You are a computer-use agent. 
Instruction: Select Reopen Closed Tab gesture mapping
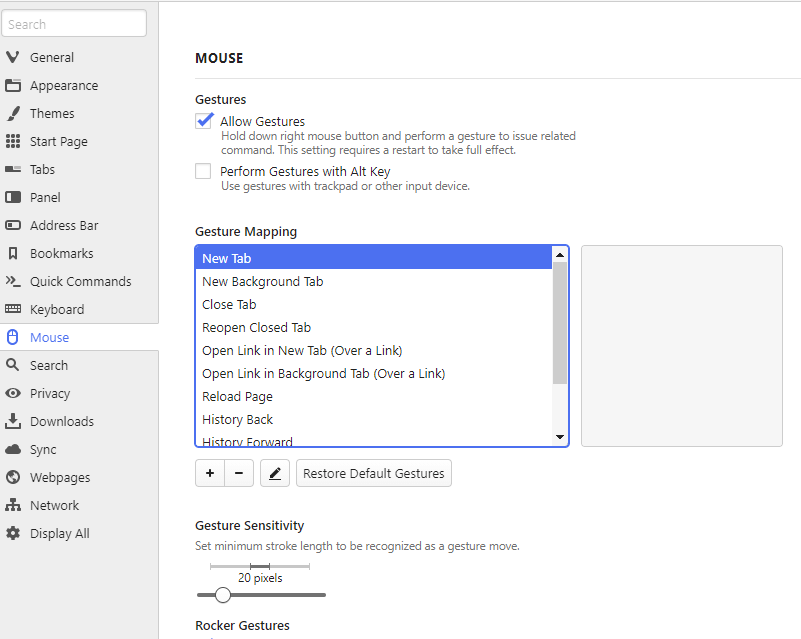pyautogui.click(x=256, y=327)
